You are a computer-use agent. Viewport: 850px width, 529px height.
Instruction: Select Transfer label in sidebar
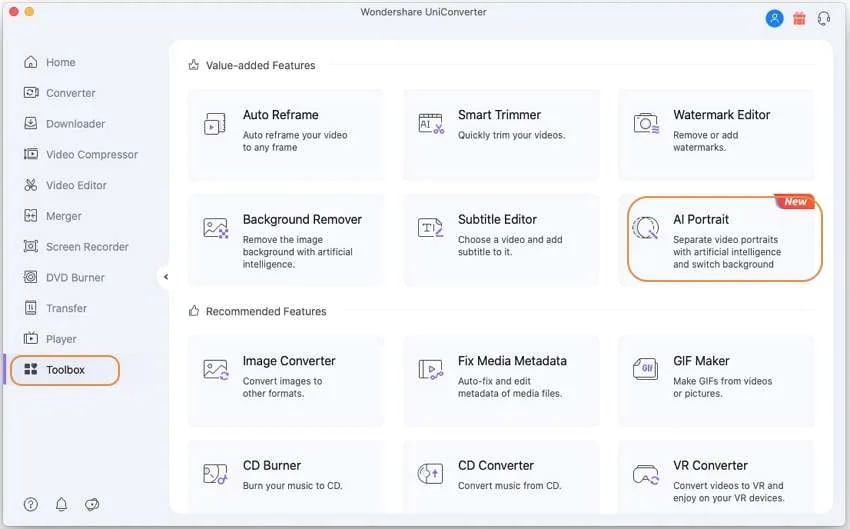pyautogui.click(x=66, y=308)
